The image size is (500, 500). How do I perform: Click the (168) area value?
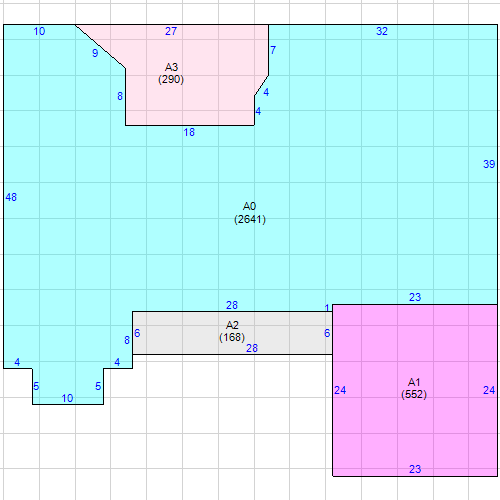[x=232, y=337]
